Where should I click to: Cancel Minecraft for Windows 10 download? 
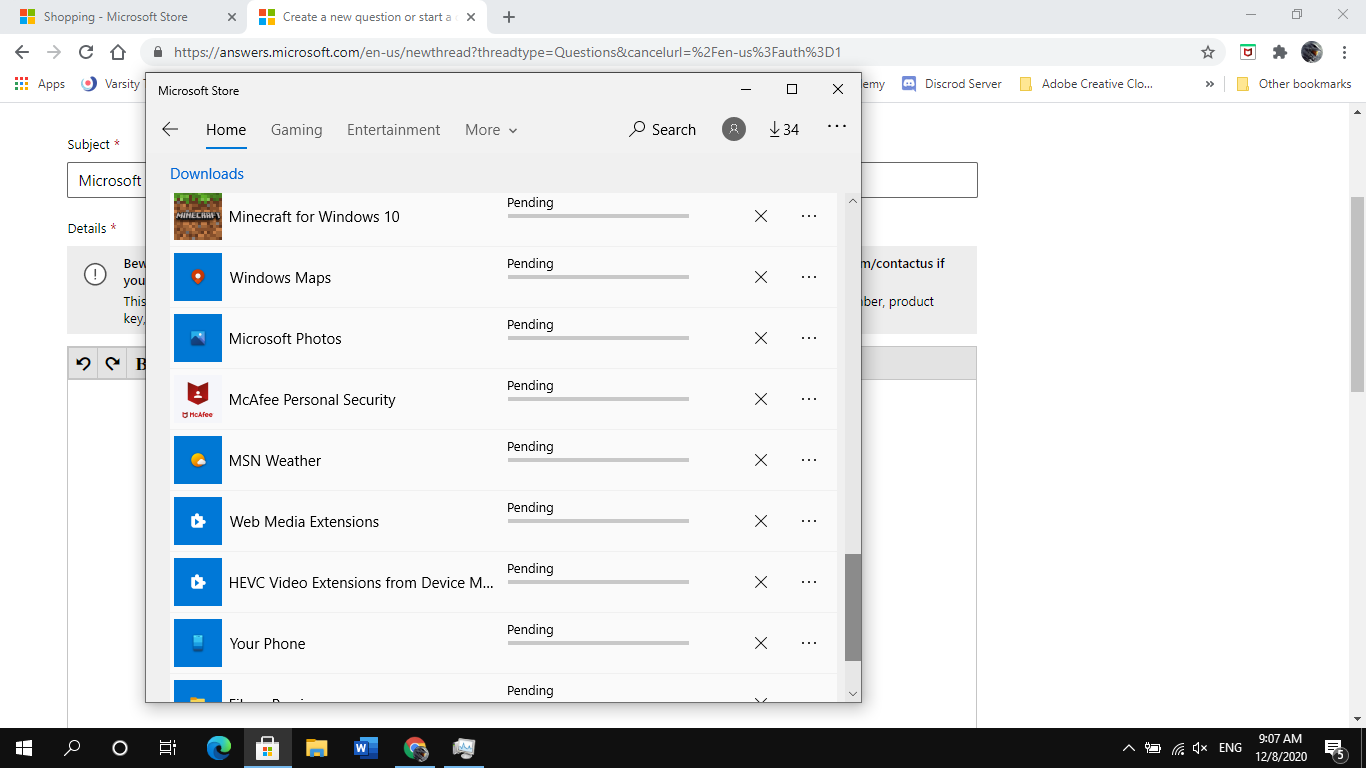[761, 216]
